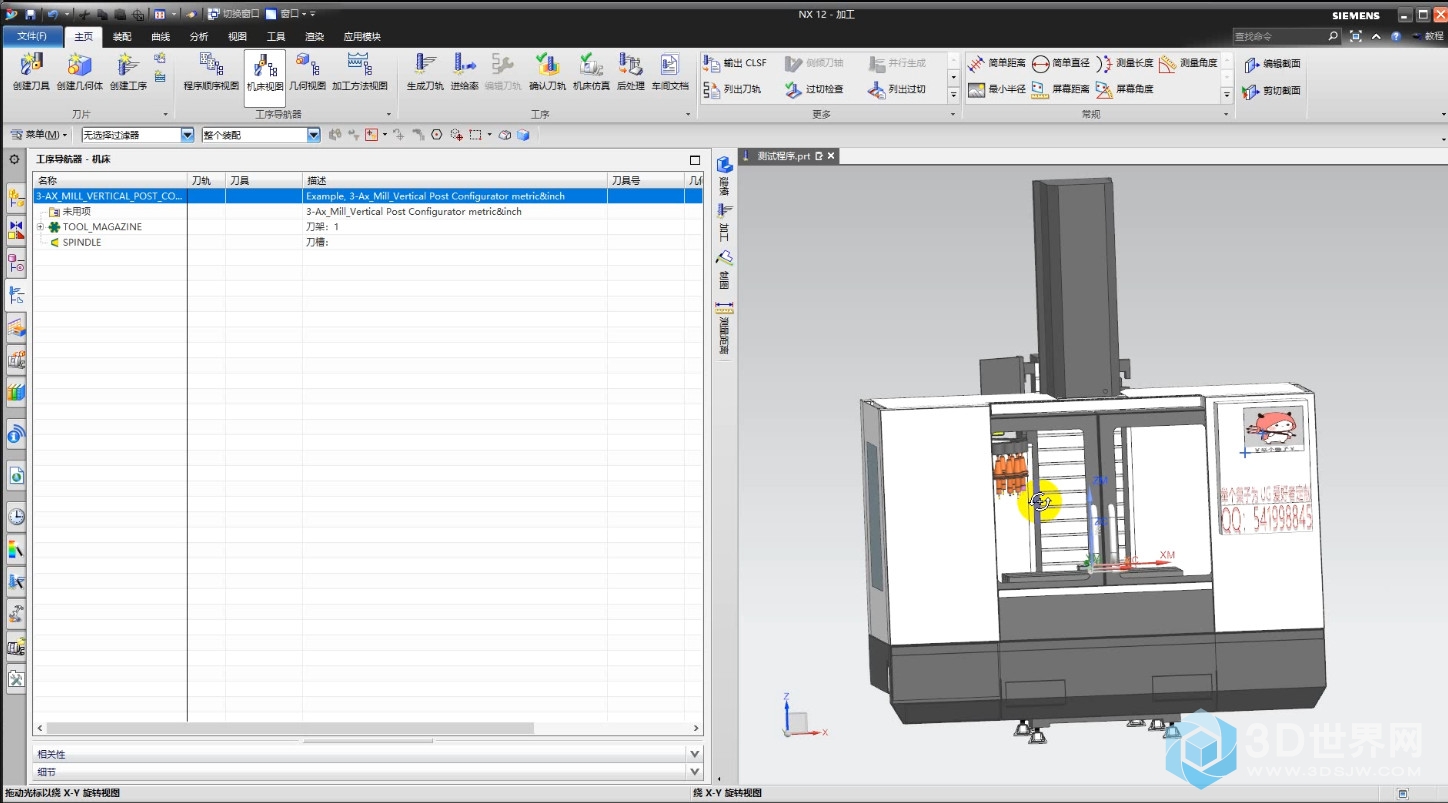Toggle 剪切截面 clip section

click(x=1272, y=92)
